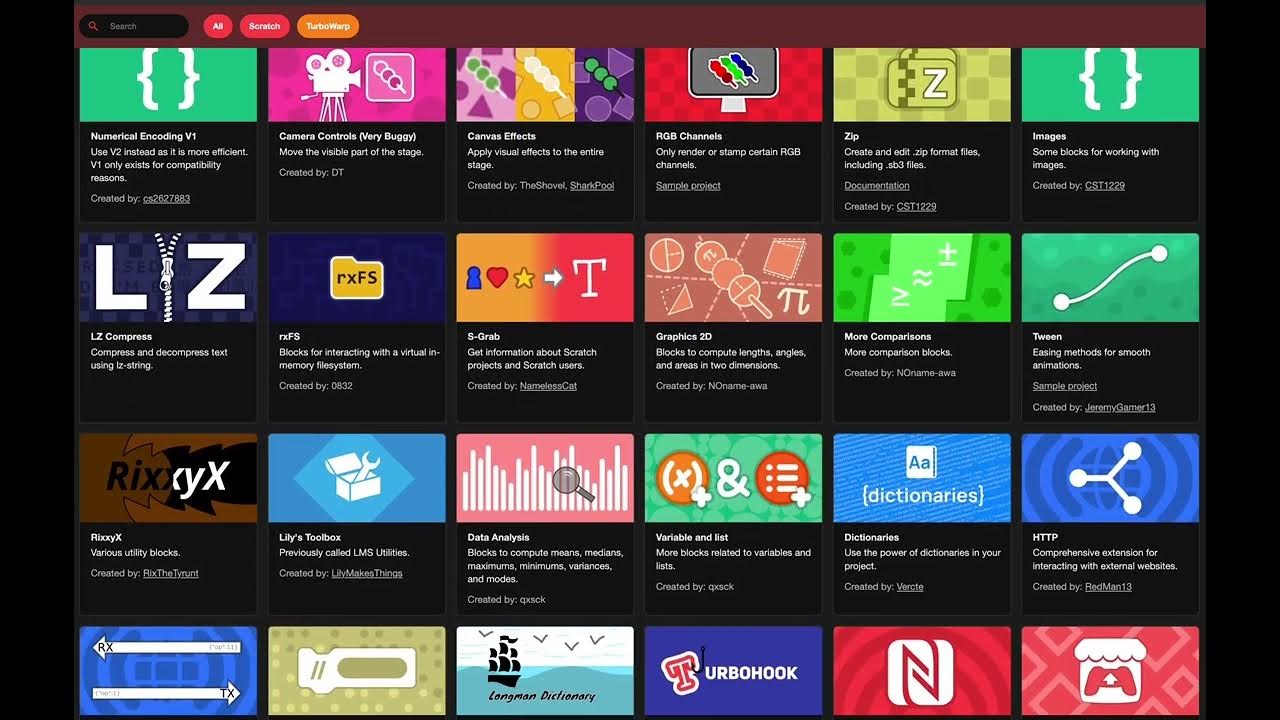The image size is (1280, 720).
Task: Click the Camera Controls (Very Buggy) title
Action: (348, 136)
